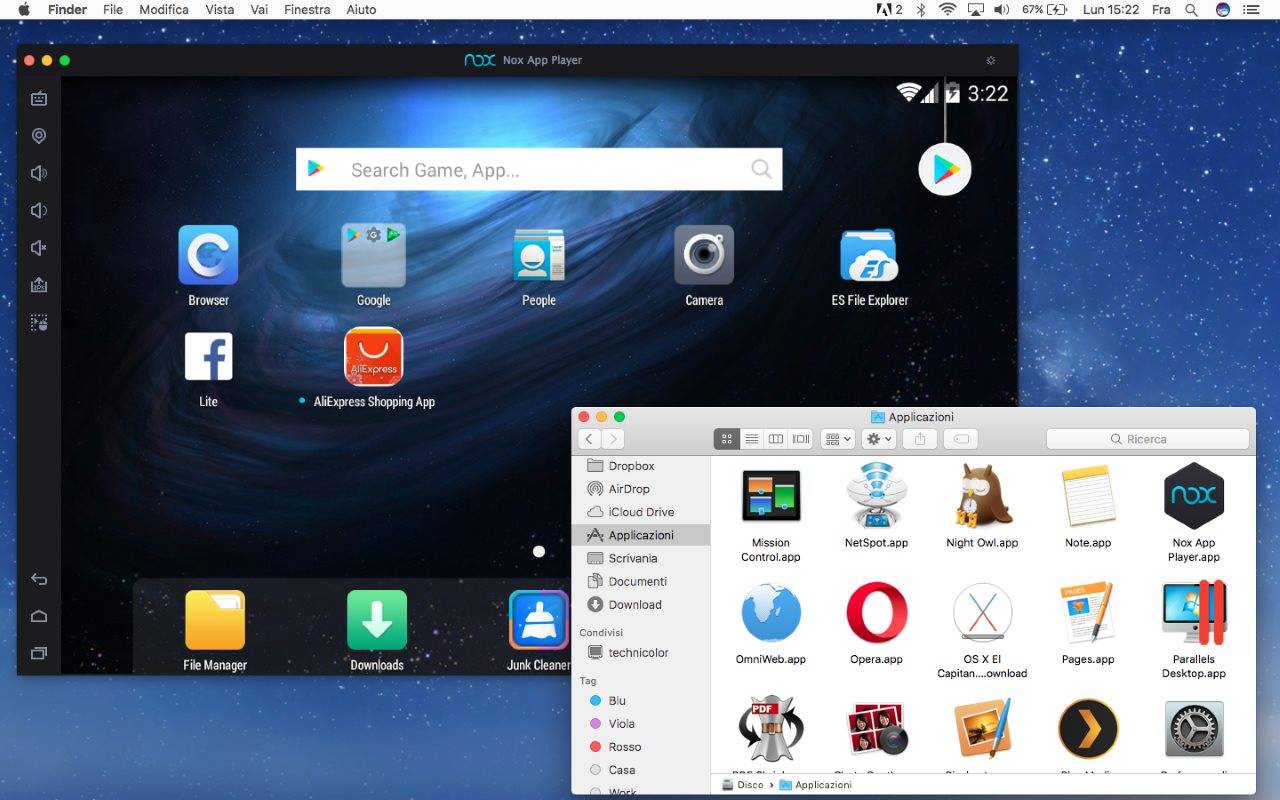Viewport: 1280px width, 800px height.
Task: Select NetSpot.app in Finder
Action: (x=877, y=496)
